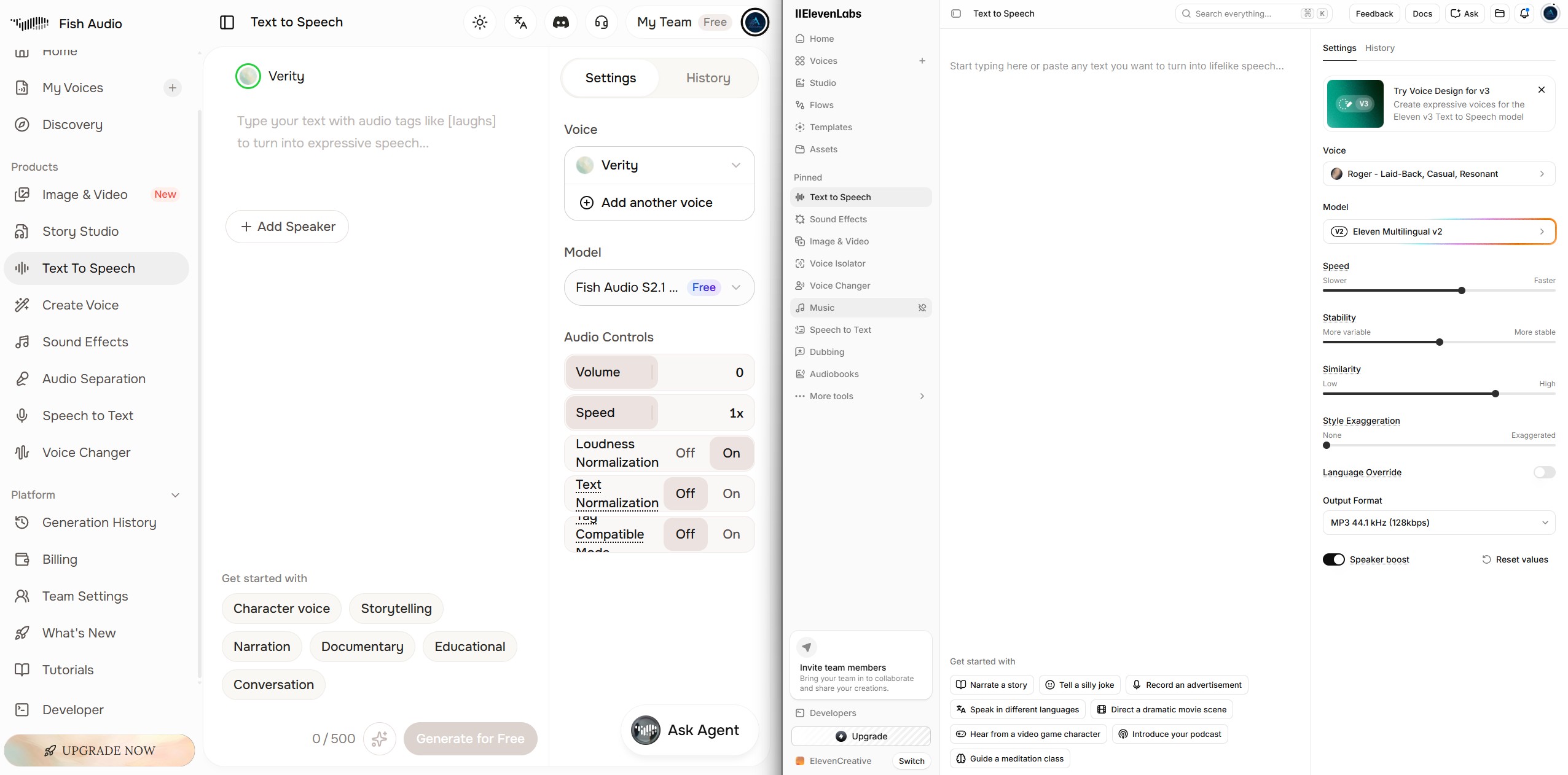
Task: Set Tag Compatible Mode to On
Action: [x=731, y=534]
